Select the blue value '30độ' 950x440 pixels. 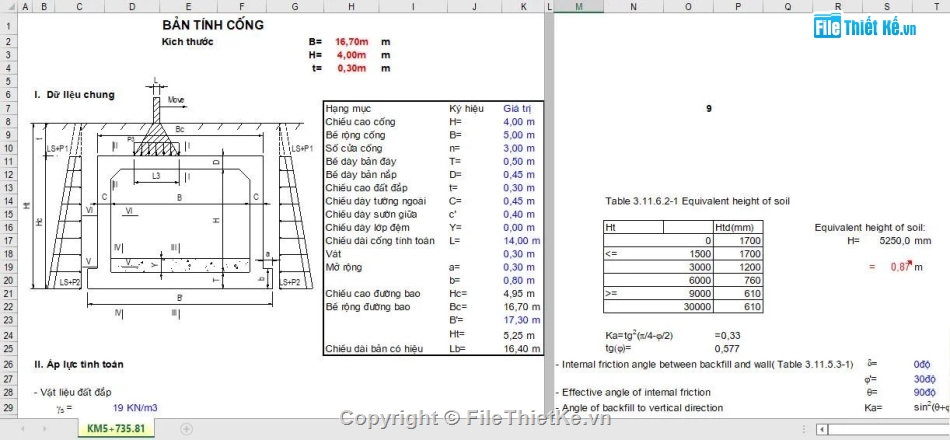point(924,379)
